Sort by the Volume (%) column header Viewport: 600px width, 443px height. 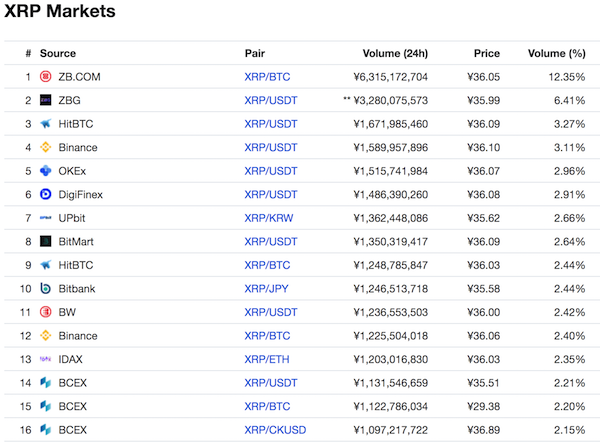point(556,53)
